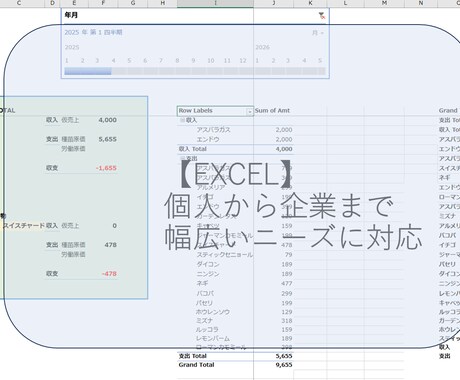The image size is (460, 380).
Task: Select the ホウレンソウ pivot row label
Action: pos(213,312)
